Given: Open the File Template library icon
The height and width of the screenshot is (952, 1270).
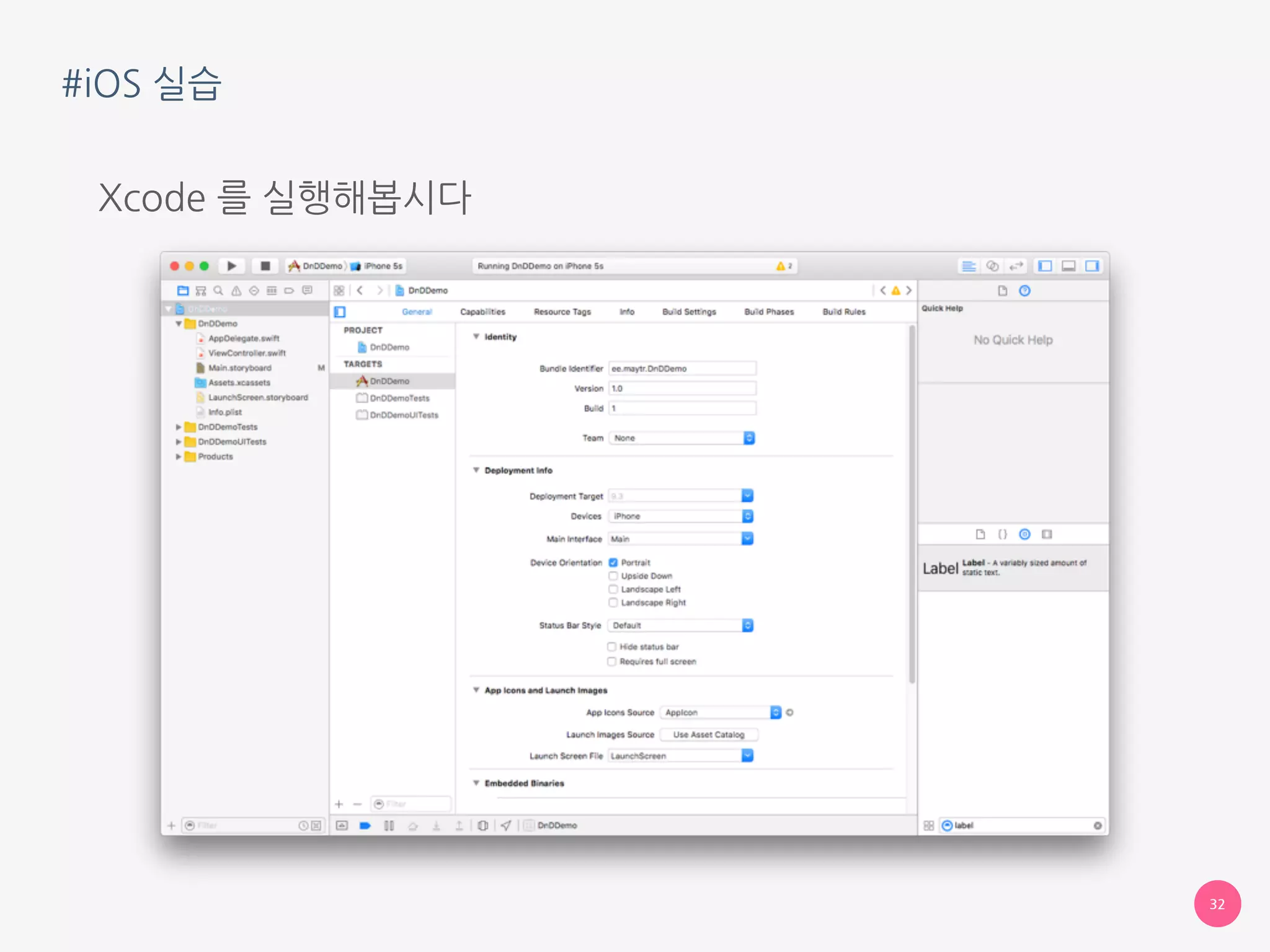Looking at the screenshot, I should (x=980, y=534).
